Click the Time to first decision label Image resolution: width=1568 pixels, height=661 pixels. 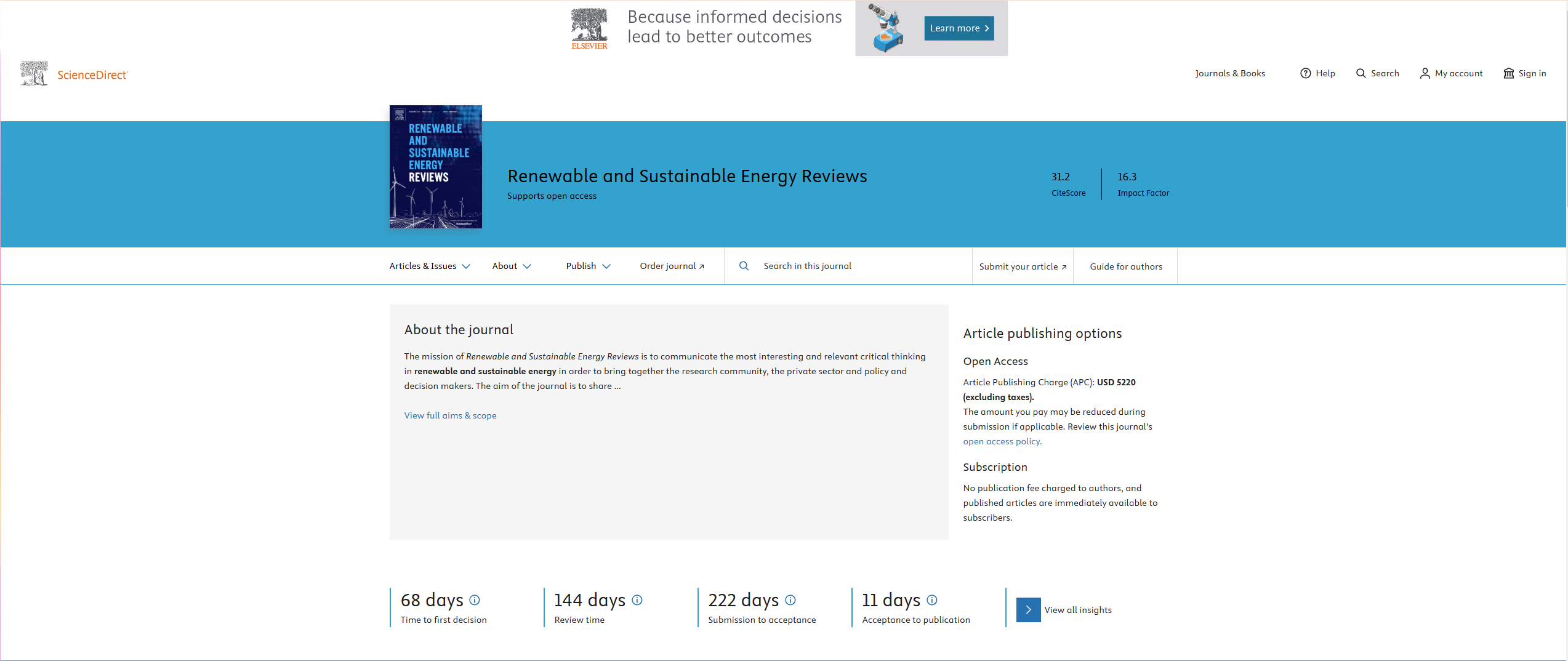[x=443, y=620]
